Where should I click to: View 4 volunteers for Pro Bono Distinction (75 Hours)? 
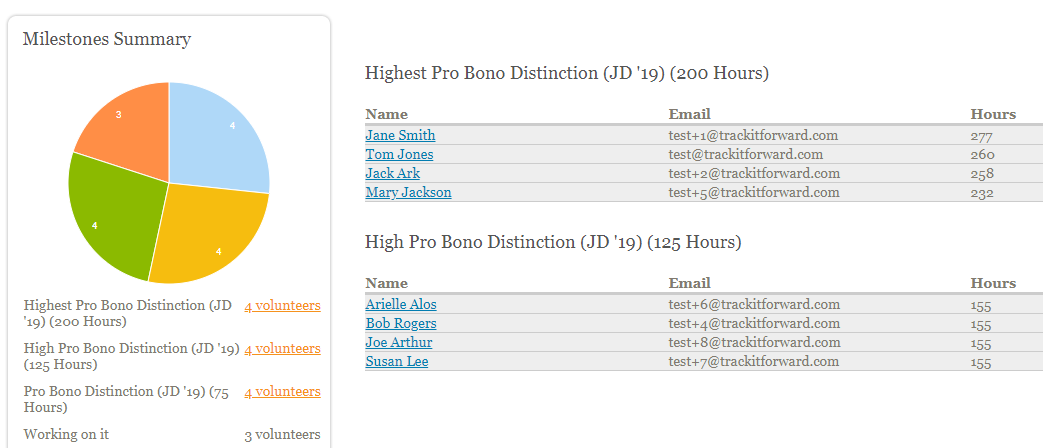282,392
